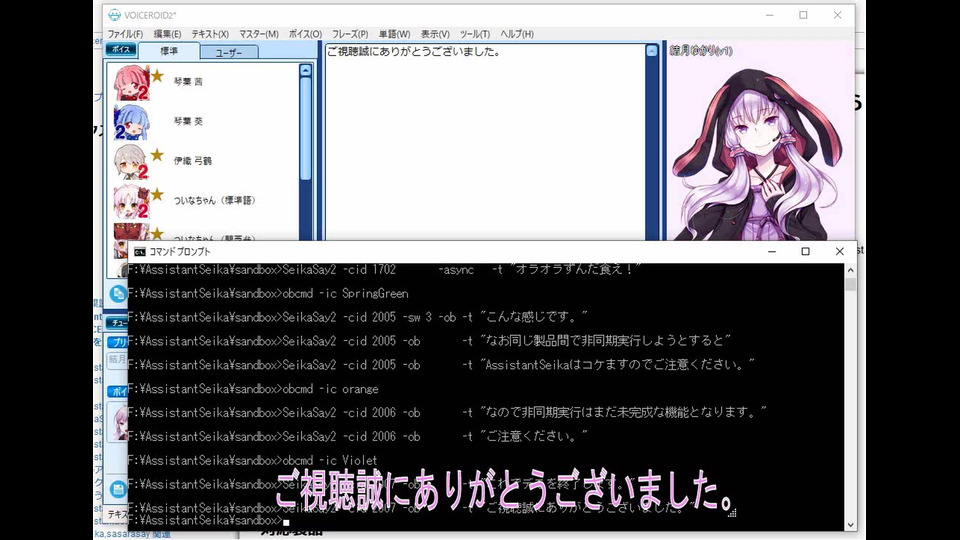Switch to the ユーザー voice tab

[229, 53]
